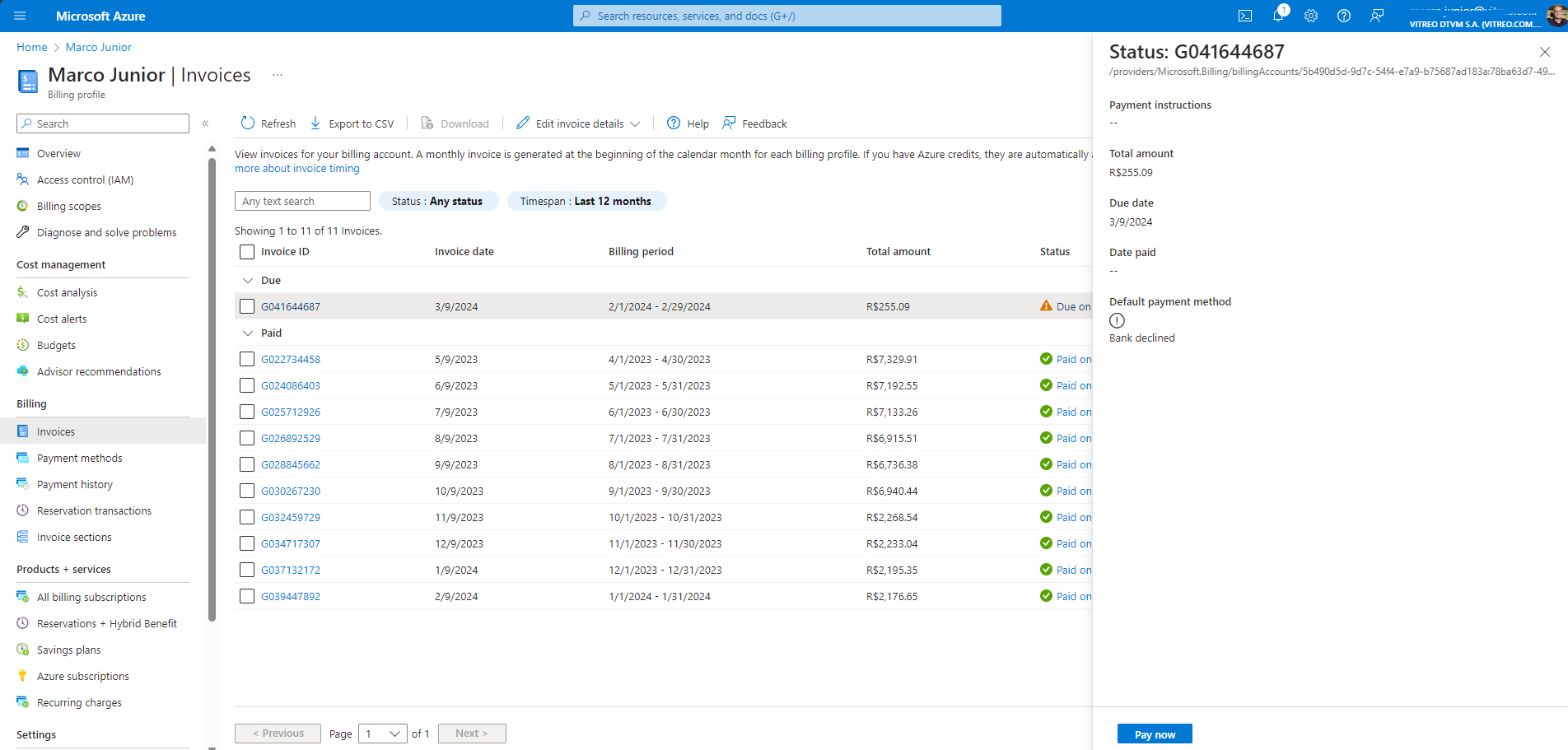Open Savings plans in the sidebar
Screen dimensions: 1568x750
pos(68,650)
